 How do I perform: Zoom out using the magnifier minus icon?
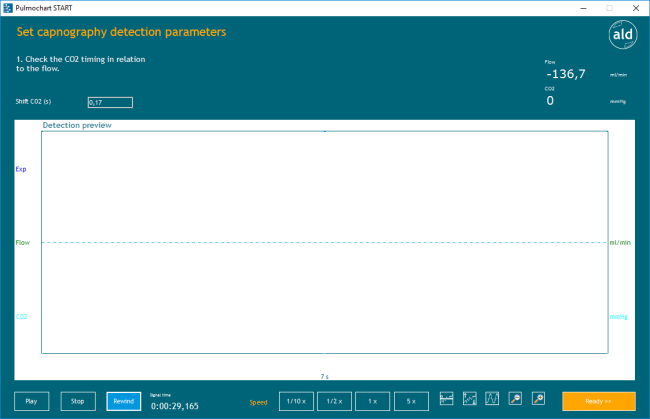(x=515, y=400)
